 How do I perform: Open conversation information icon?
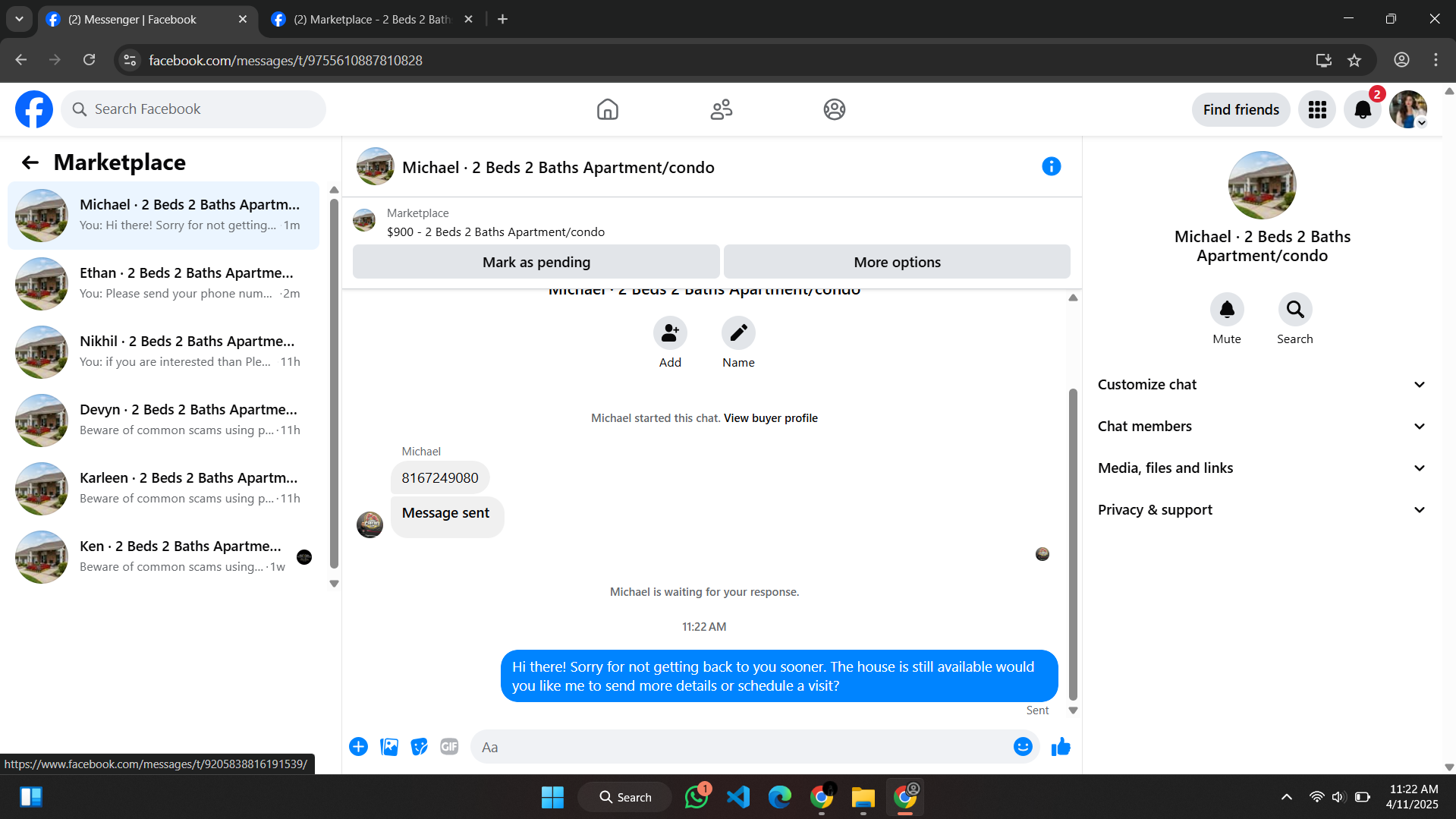pyautogui.click(x=1051, y=166)
